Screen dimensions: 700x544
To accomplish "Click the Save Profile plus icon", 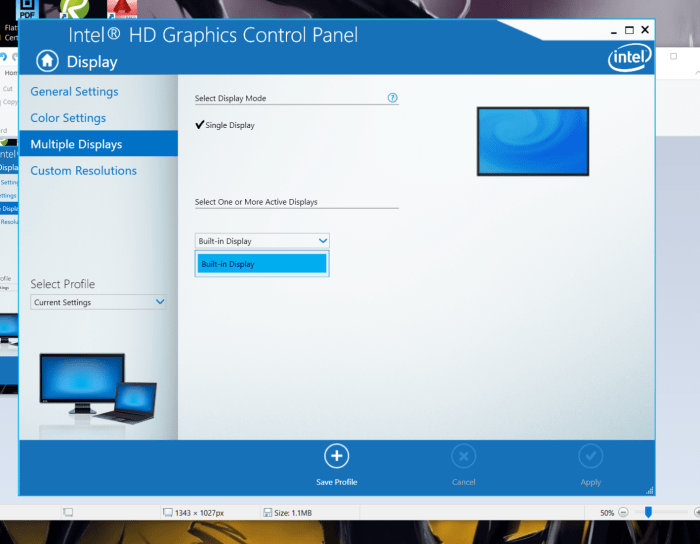I will pyautogui.click(x=337, y=456).
